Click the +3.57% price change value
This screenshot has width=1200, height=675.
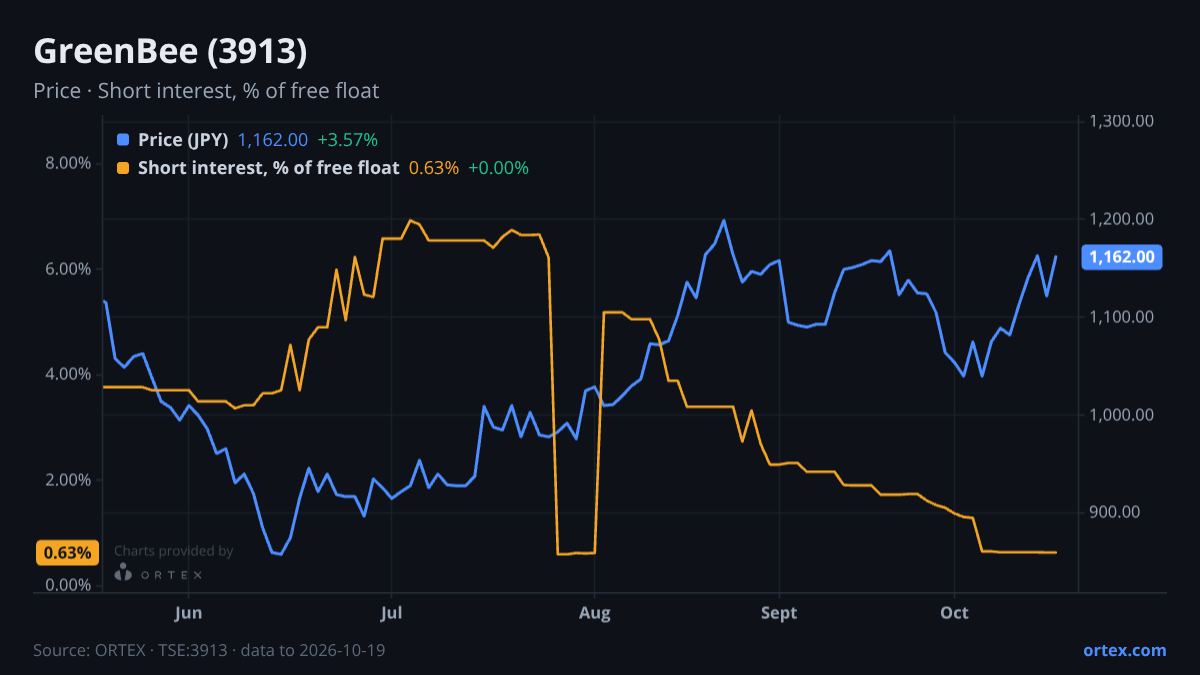click(347, 140)
